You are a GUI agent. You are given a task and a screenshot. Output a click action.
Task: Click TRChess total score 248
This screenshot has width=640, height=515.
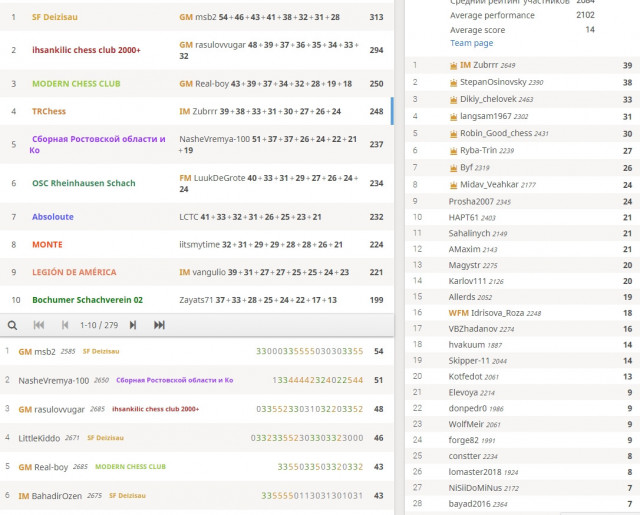[x=376, y=111]
